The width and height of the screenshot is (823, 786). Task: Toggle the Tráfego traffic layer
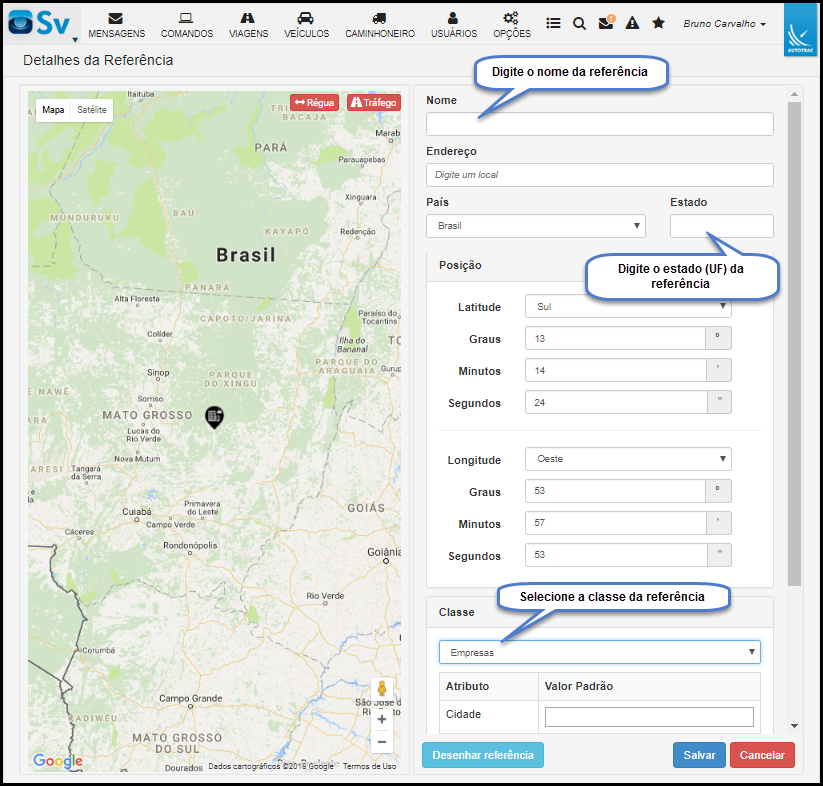[374, 102]
